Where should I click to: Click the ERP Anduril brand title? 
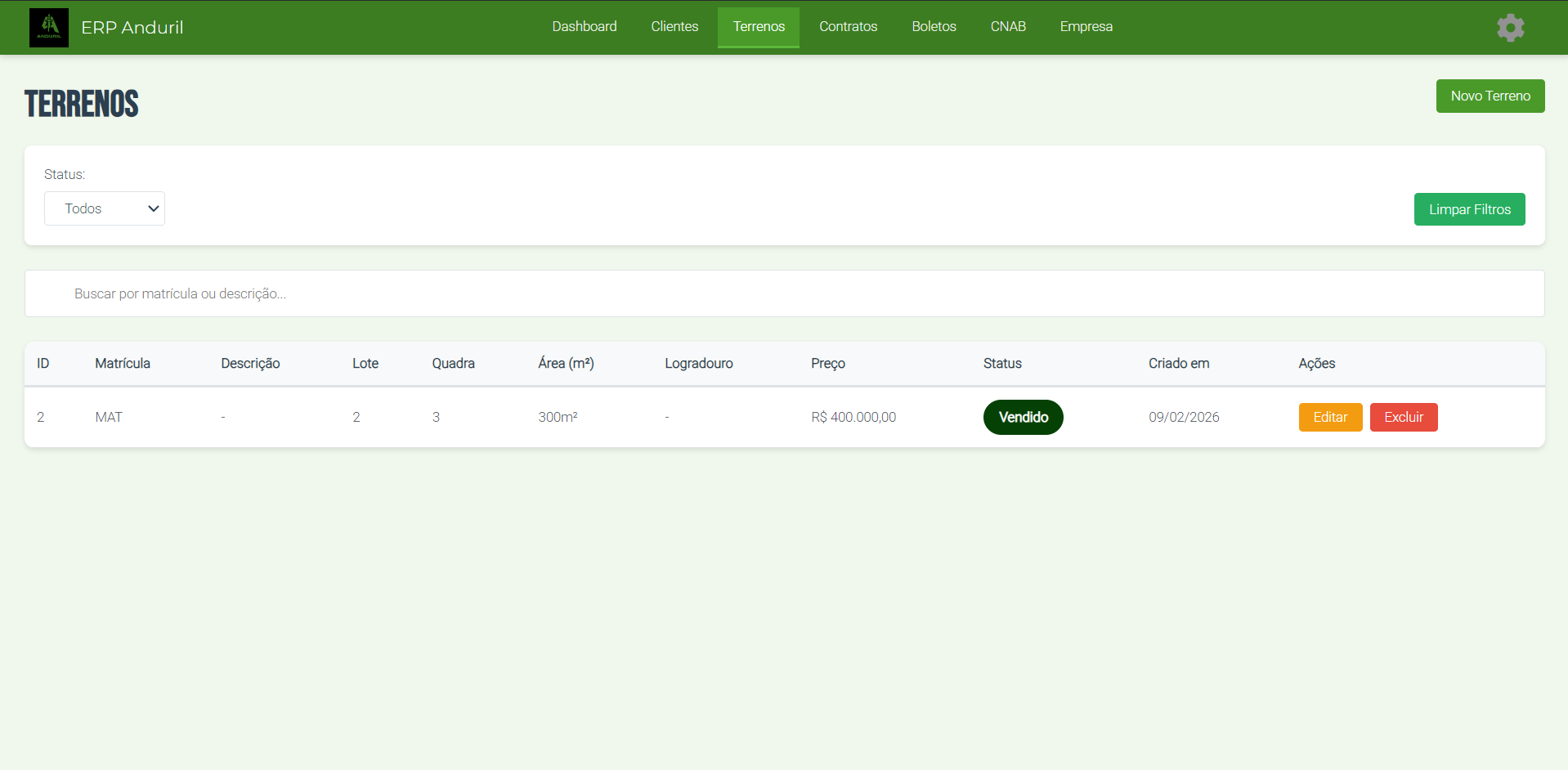pos(132,28)
